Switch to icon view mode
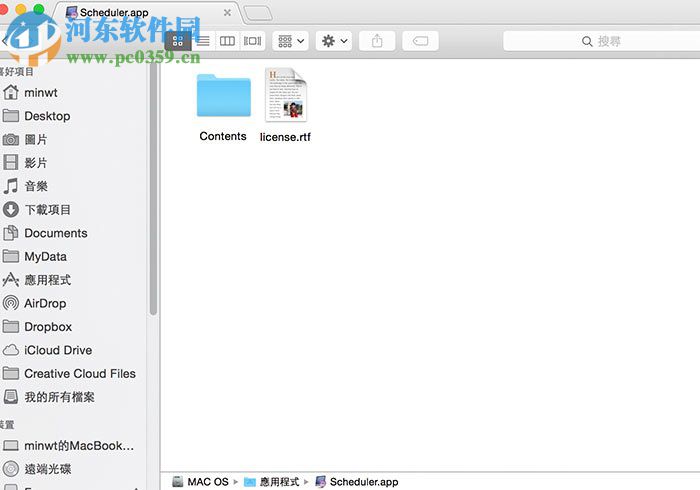This screenshot has height=490, width=700. tap(178, 41)
